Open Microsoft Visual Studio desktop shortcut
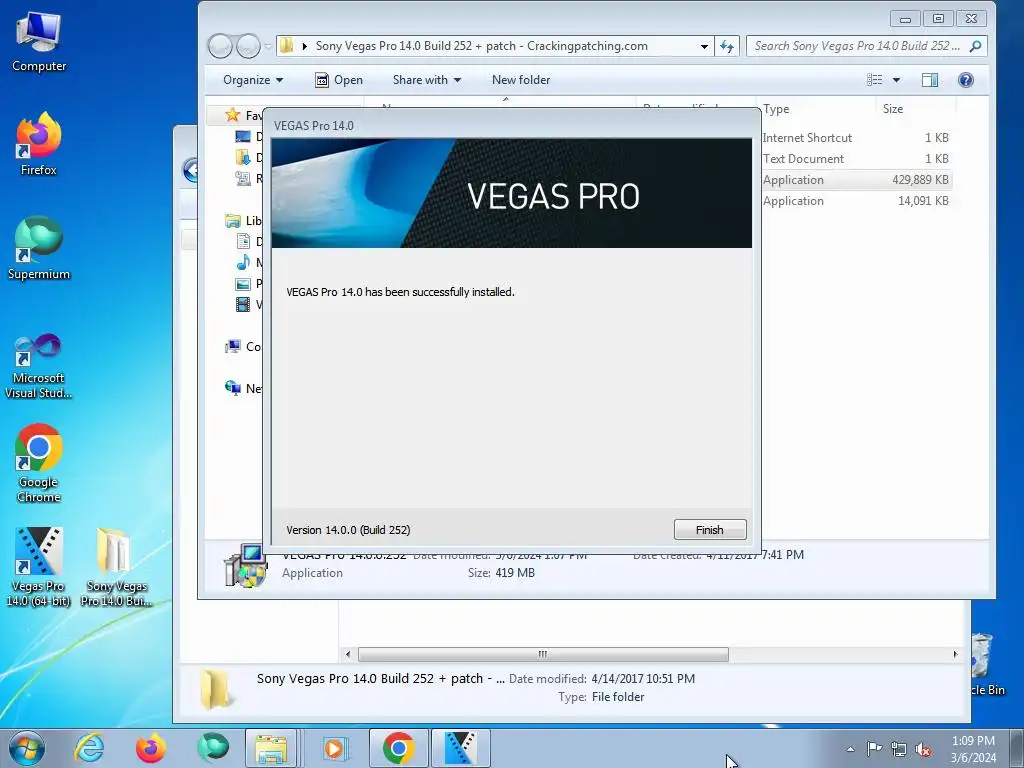 (x=39, y=366)
